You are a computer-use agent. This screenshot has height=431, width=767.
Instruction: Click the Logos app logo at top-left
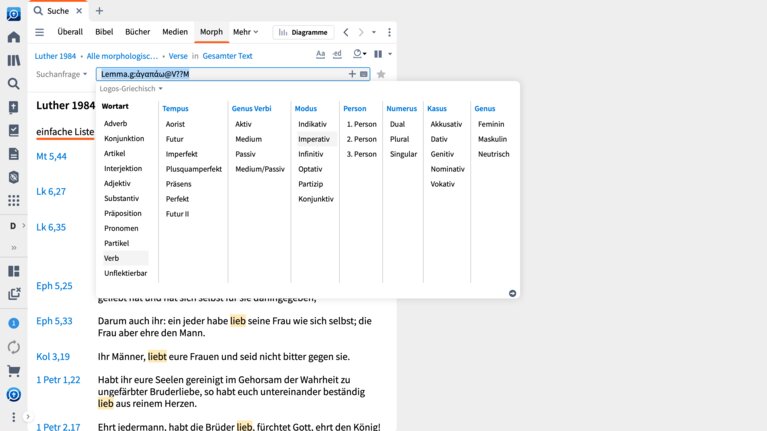(x=14, y=14)
